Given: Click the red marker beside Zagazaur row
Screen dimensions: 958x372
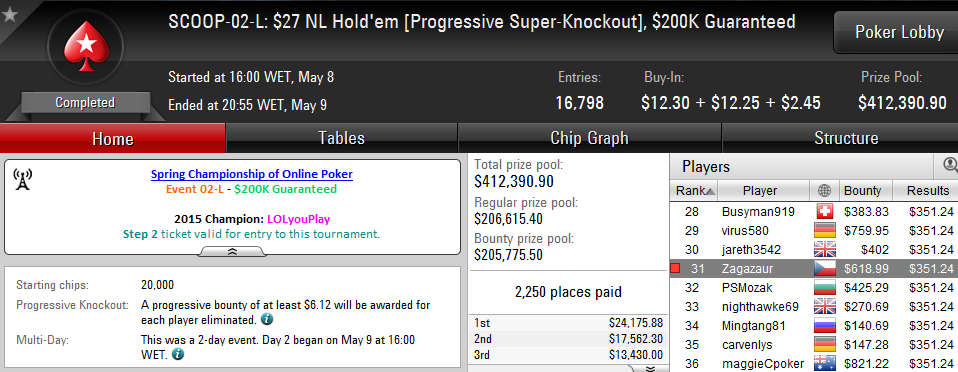Looking at the screenshot, I should pos(675,269).
